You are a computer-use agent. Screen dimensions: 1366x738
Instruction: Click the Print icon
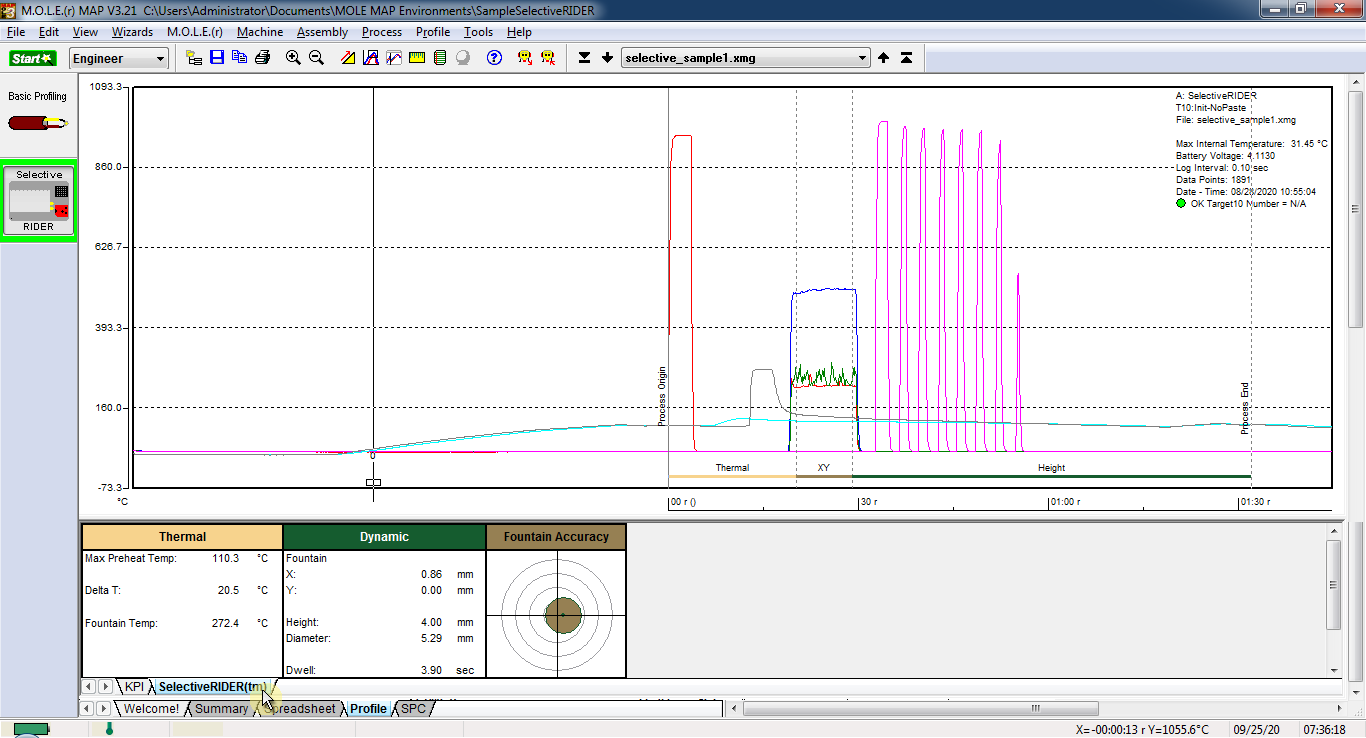click(x=262, y=58)
